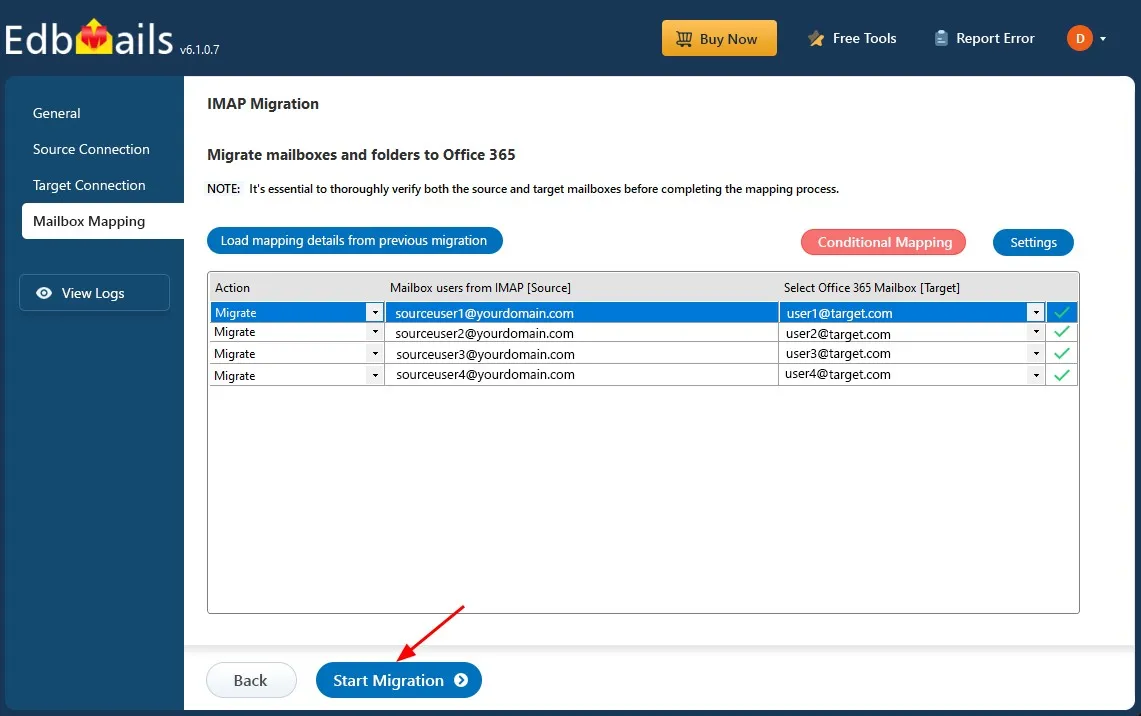Click the green checkmark for user3@target.com

point(1062,353)
